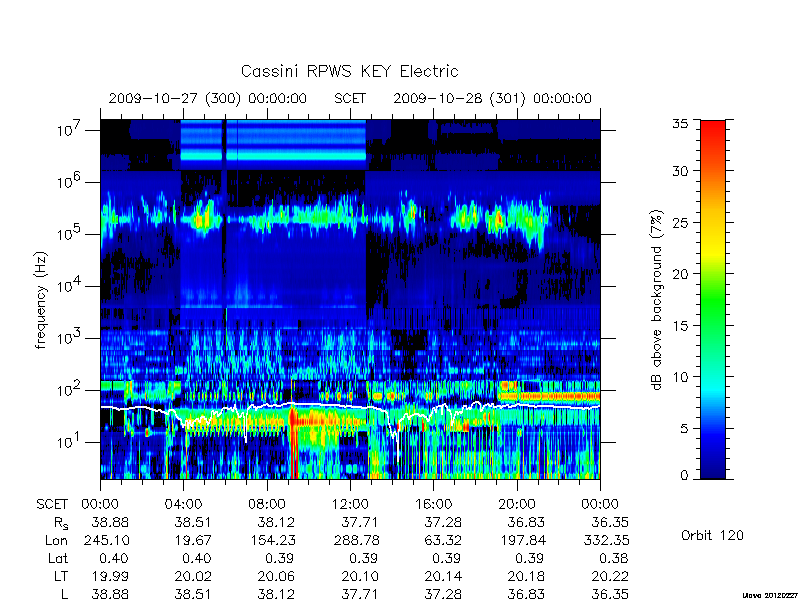Click the Lon value '245.10'
This screenshot has height=600, width=800.
pyautogui.click(x=108, y=540)
